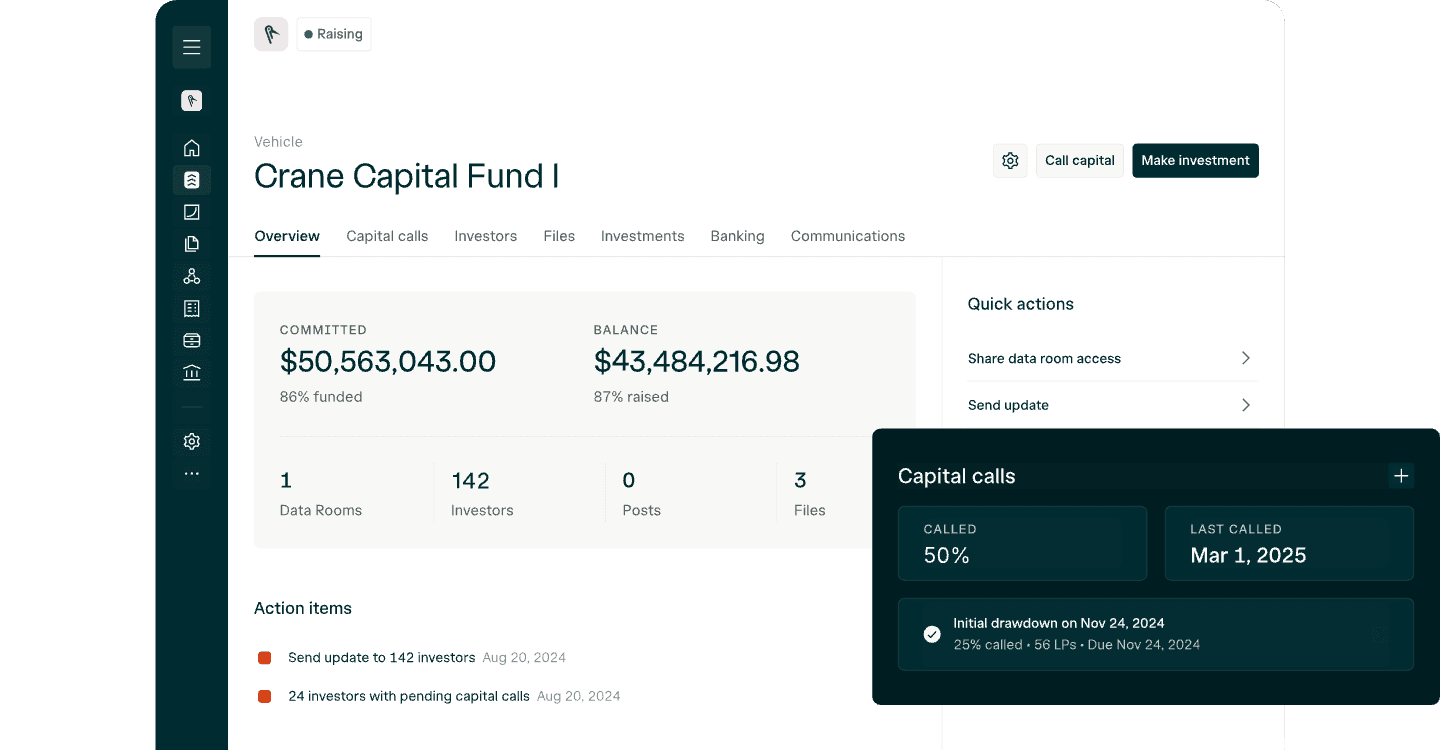Open the documents icon in the sidebar
Viewport: 1440px width, 750px height.
192,244
